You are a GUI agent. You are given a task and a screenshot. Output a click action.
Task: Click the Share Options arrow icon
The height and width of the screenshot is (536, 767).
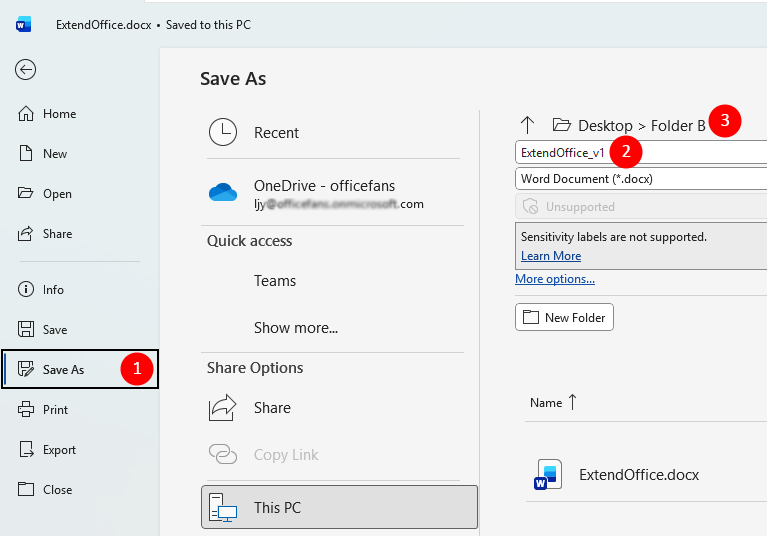[x=223, y=407]
